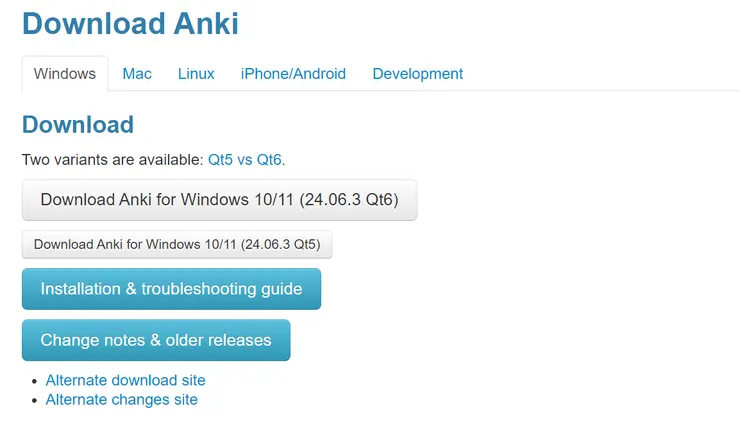The width and height of the screenshot is (740, 424).
Task: Open the Alternate changes site link
Action: 121,400
